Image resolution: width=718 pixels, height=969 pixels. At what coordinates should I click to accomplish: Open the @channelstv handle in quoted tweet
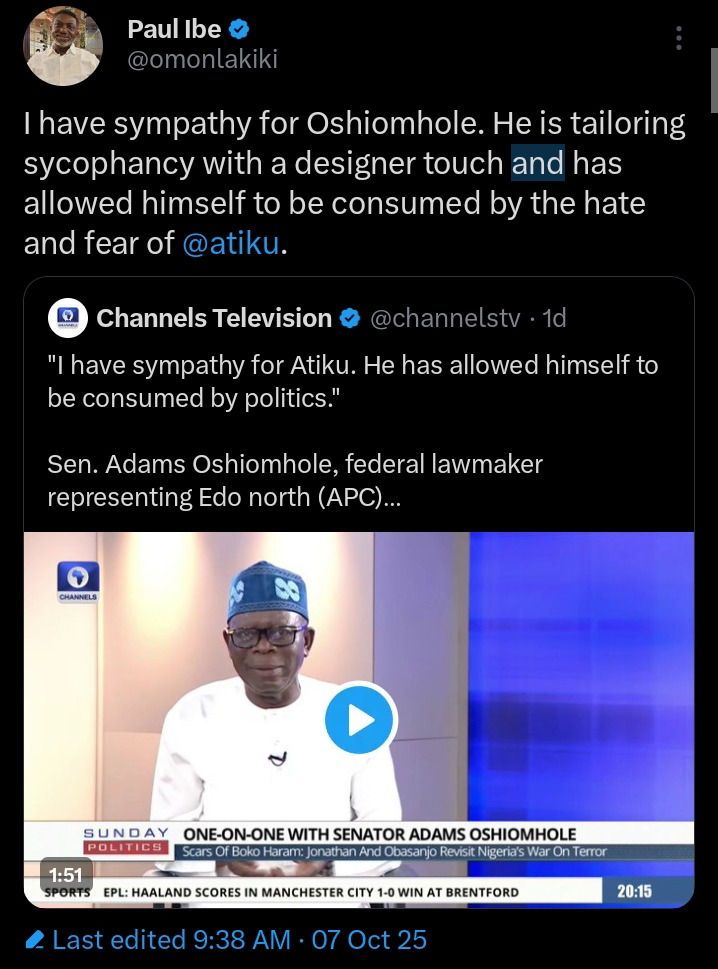point(445,319)
